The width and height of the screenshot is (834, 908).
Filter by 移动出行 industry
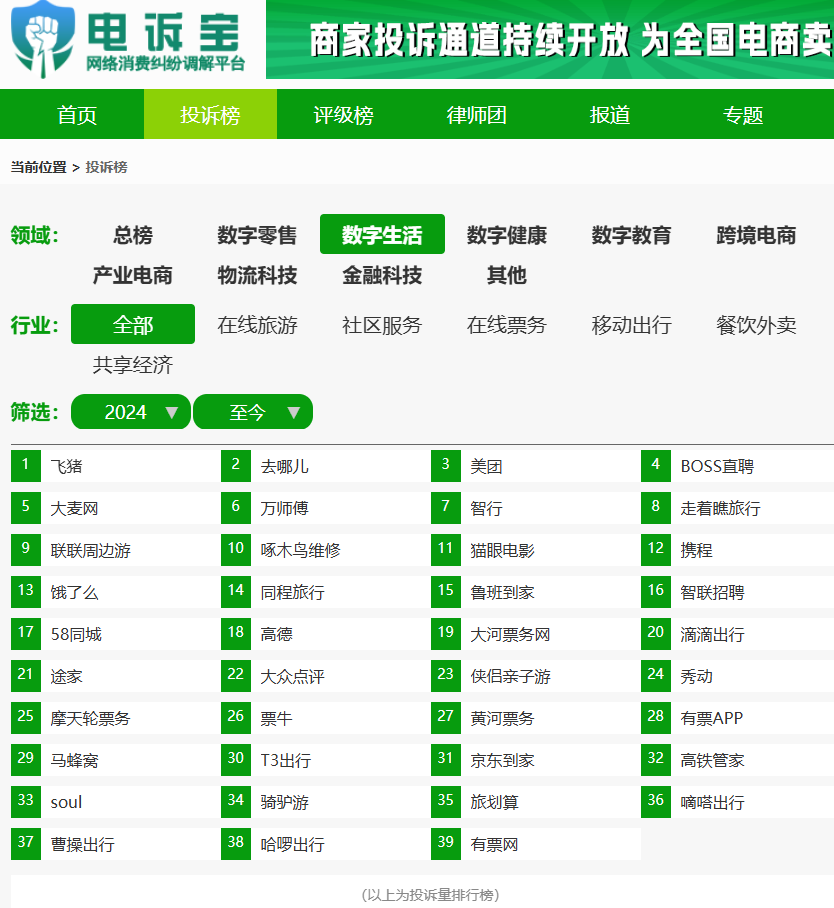631,325
